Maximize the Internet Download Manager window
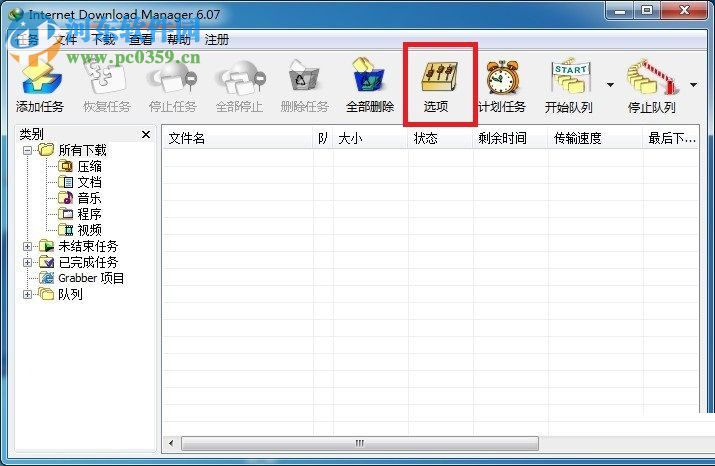The width and height of the screenshot is (715, 466). pos(647,11)
